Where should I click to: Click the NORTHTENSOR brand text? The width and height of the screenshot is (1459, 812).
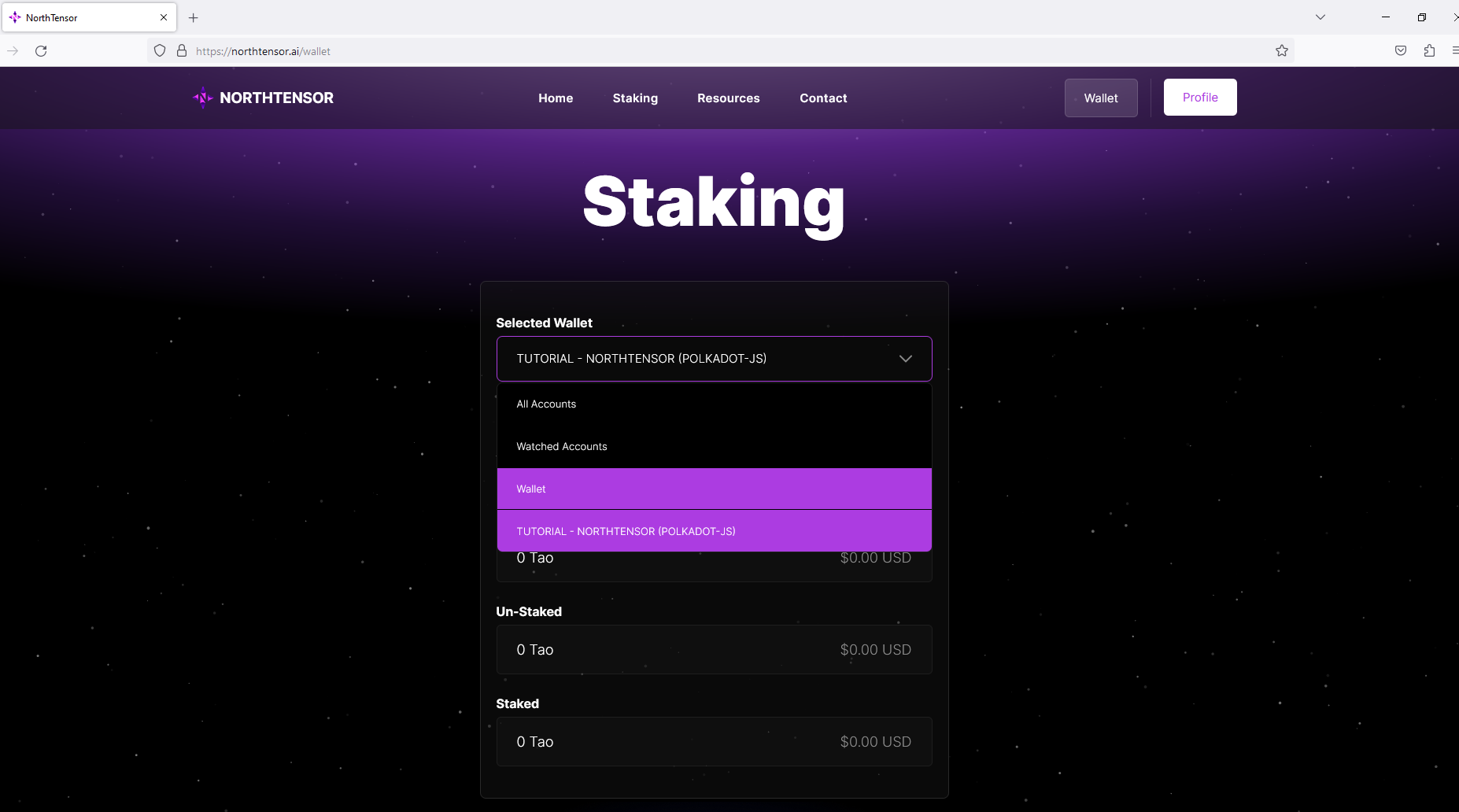tap(276, 98)
